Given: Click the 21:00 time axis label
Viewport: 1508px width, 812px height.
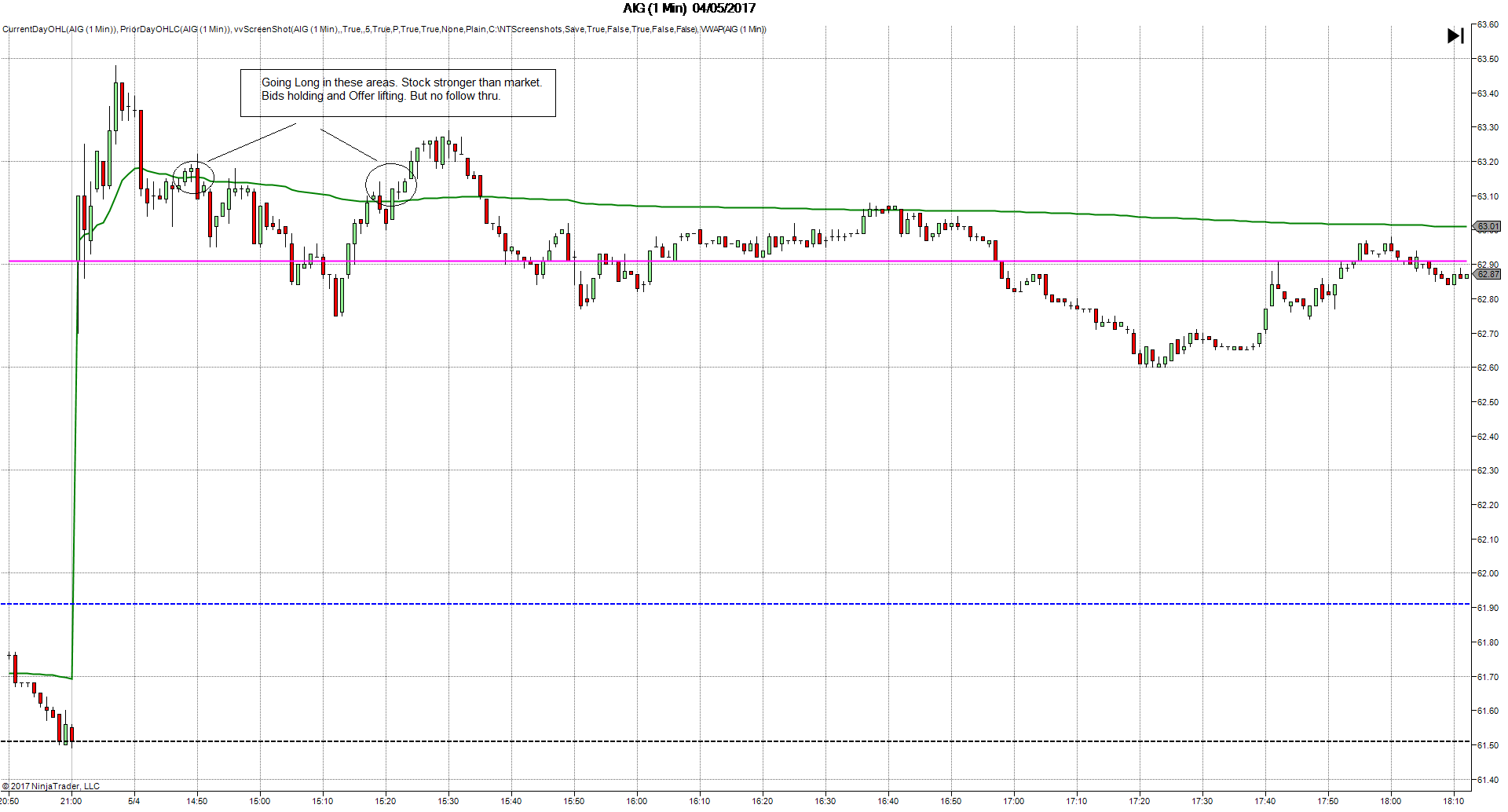Looking at the screenshot, I should point(71,801).
